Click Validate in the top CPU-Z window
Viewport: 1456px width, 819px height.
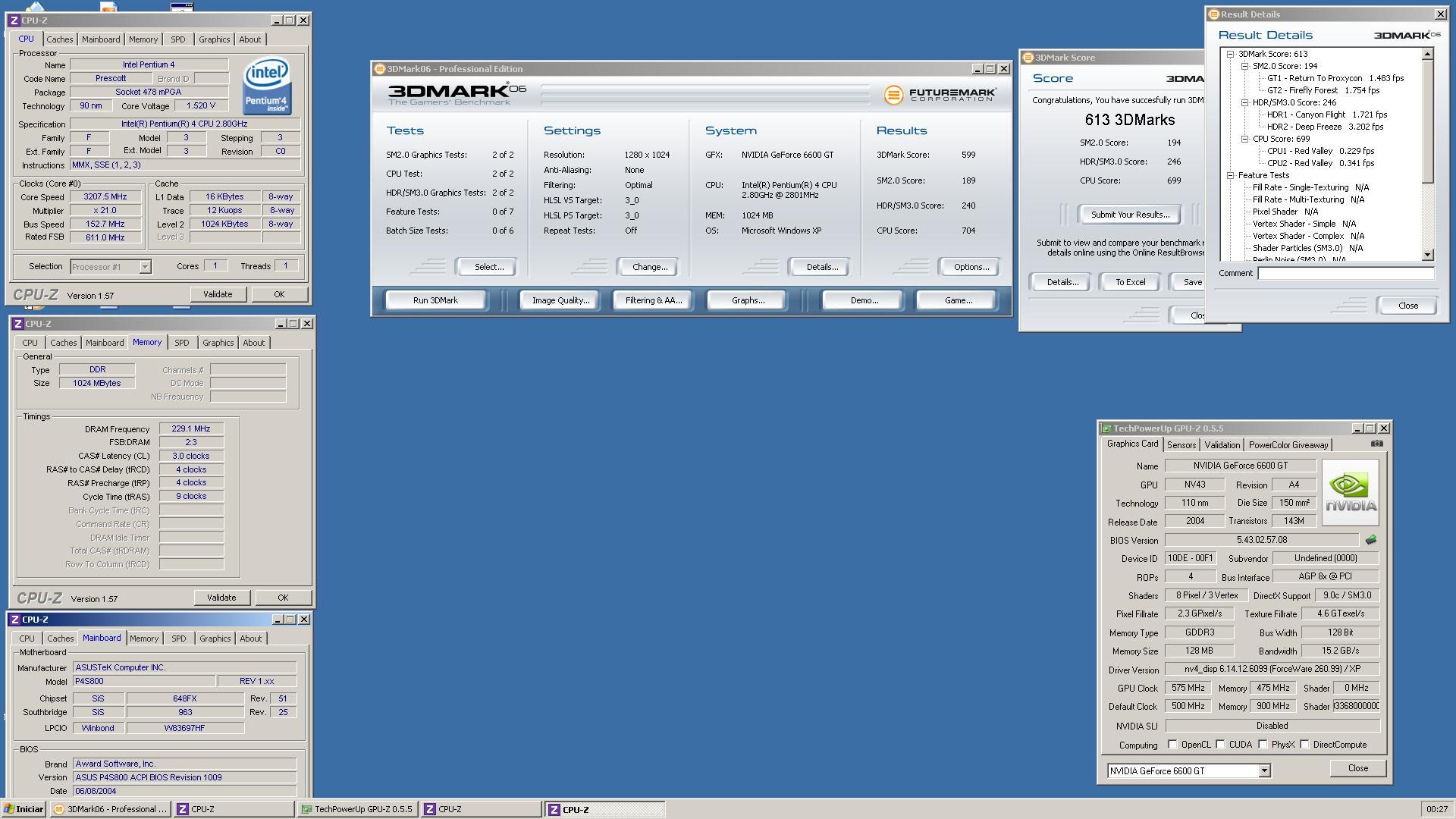(218, 294)
